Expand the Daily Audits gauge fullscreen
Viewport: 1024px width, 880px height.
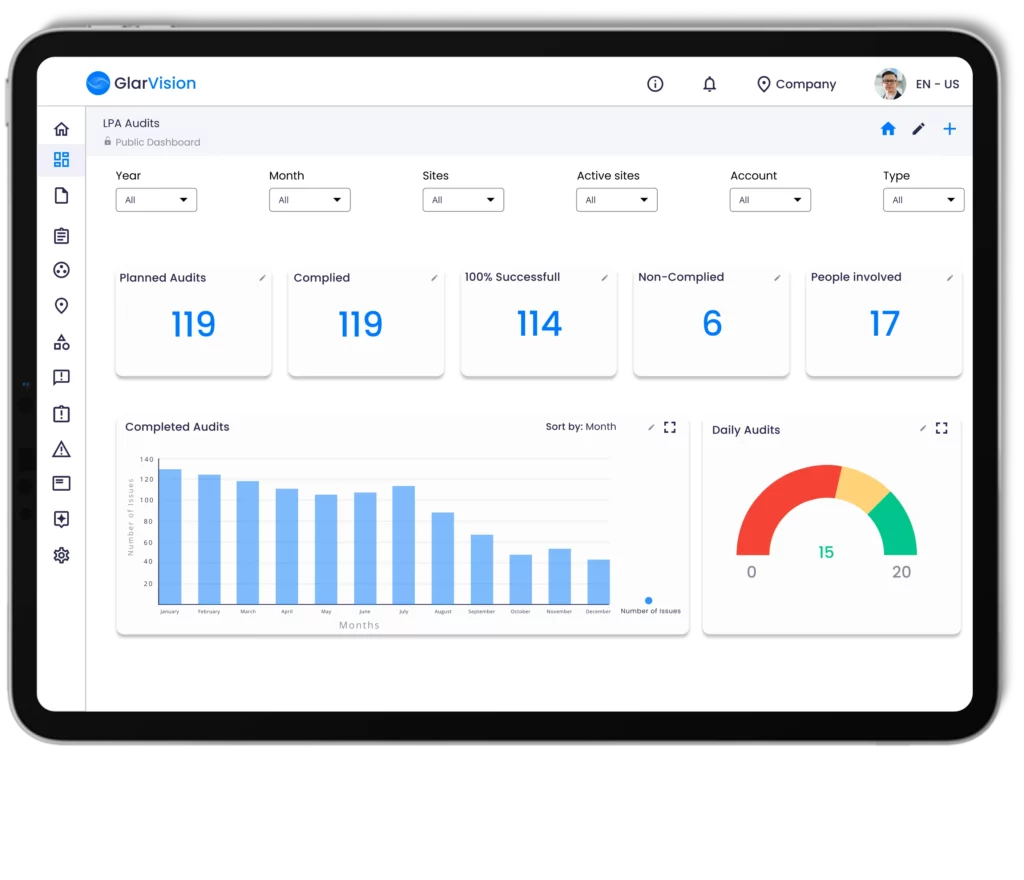(941, 428)
